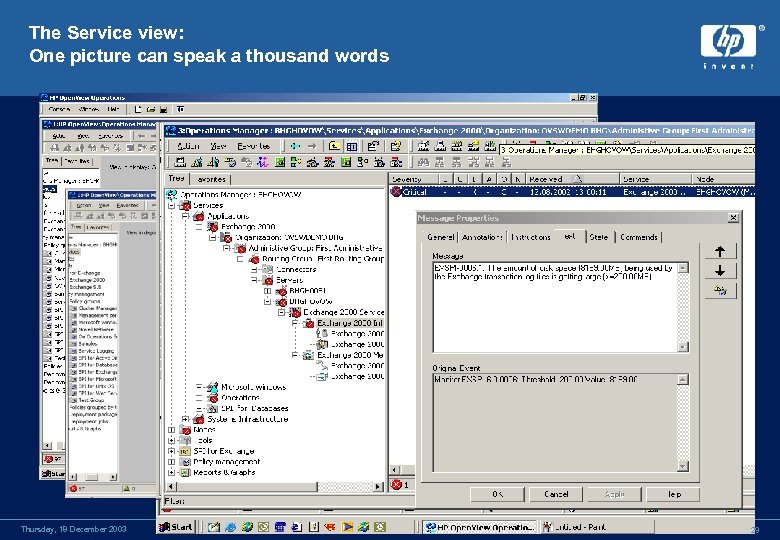The height and width of the screenshot is (540, 780).
Task: Expand the Reports & Graphs tree node
Action: click(172, 472)
